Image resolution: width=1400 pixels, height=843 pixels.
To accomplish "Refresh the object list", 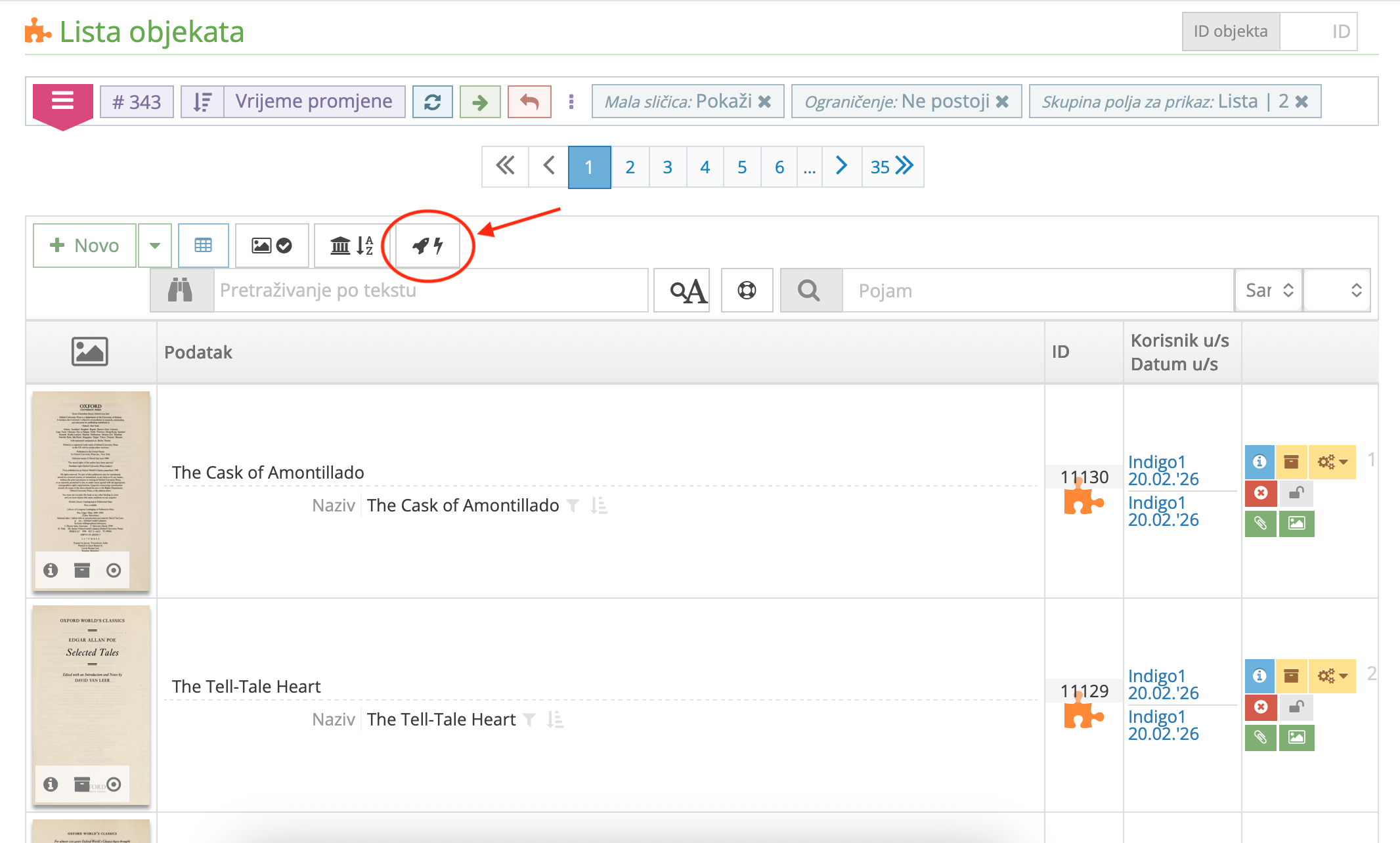I will (432, 101).
